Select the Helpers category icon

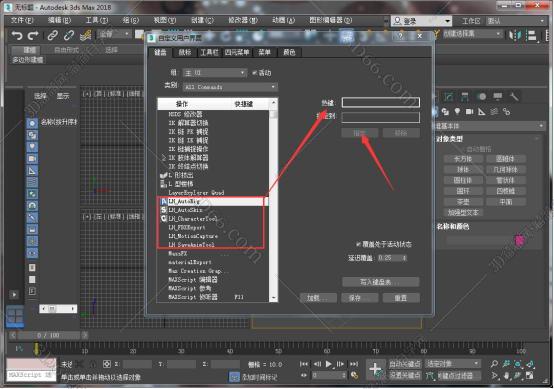point(482,112)
